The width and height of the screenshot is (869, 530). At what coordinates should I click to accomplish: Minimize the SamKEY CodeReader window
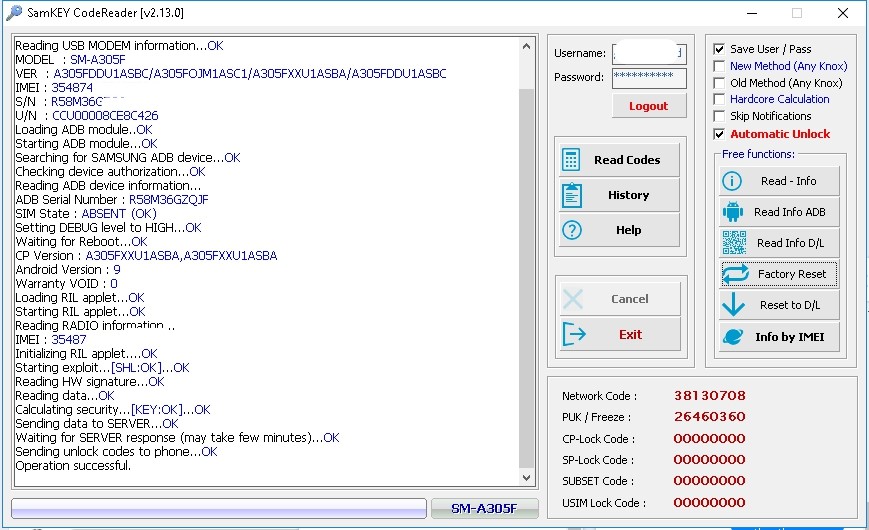pyautogui.click(x=752, y=13)
